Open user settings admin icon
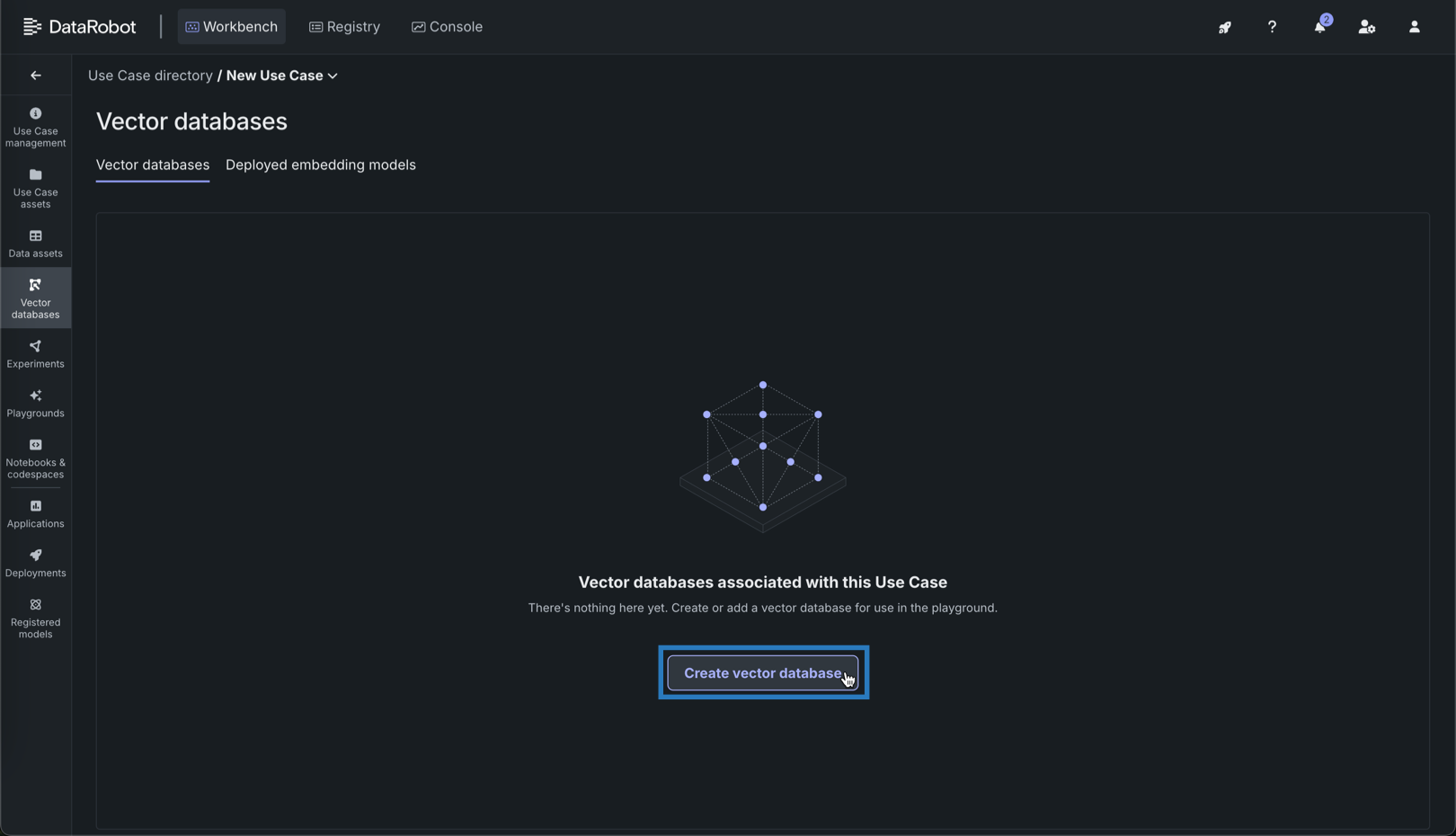The height and width of the screenshot is (836, 1456). [x=1366, y=27]
